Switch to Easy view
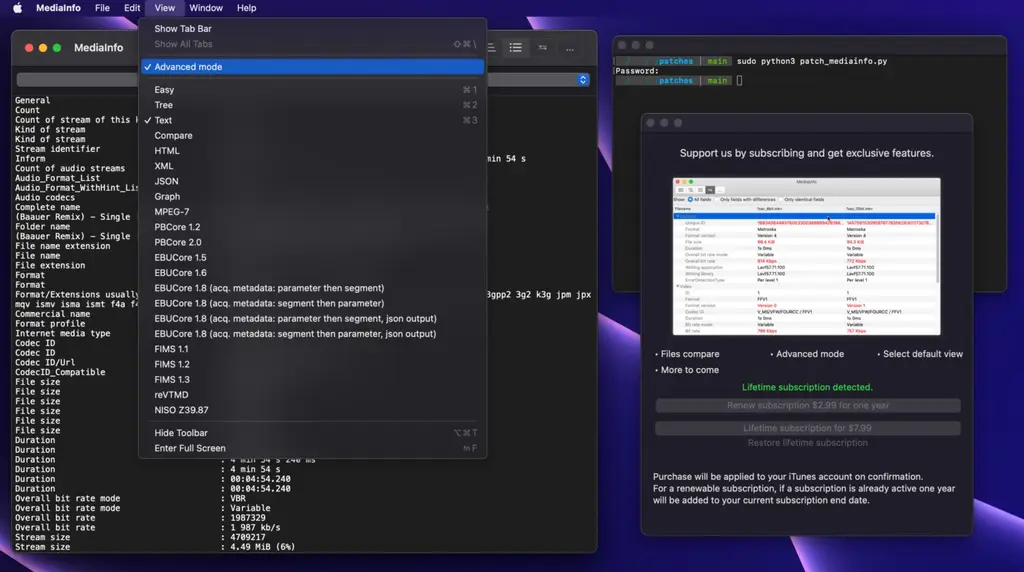The image size is (1024, 572). 312,89
